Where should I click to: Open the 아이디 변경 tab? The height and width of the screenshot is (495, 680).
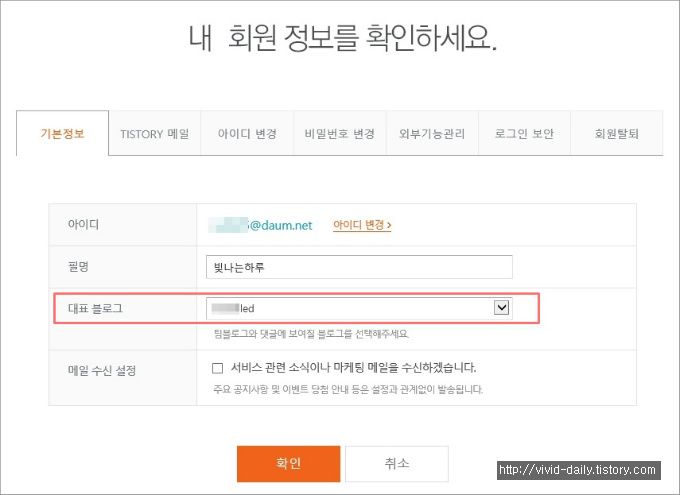click(x=247, y=134)
